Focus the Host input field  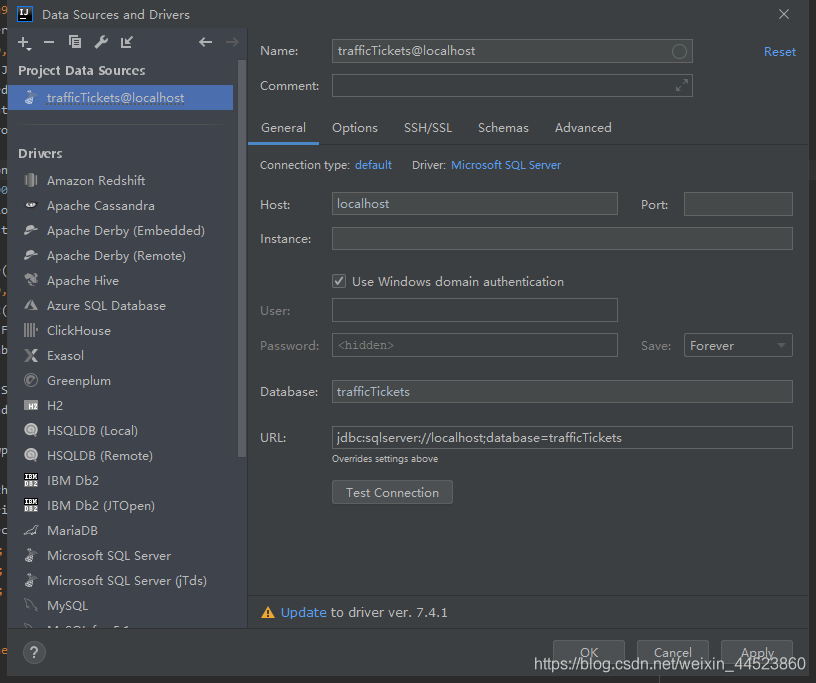click(475, 204)
